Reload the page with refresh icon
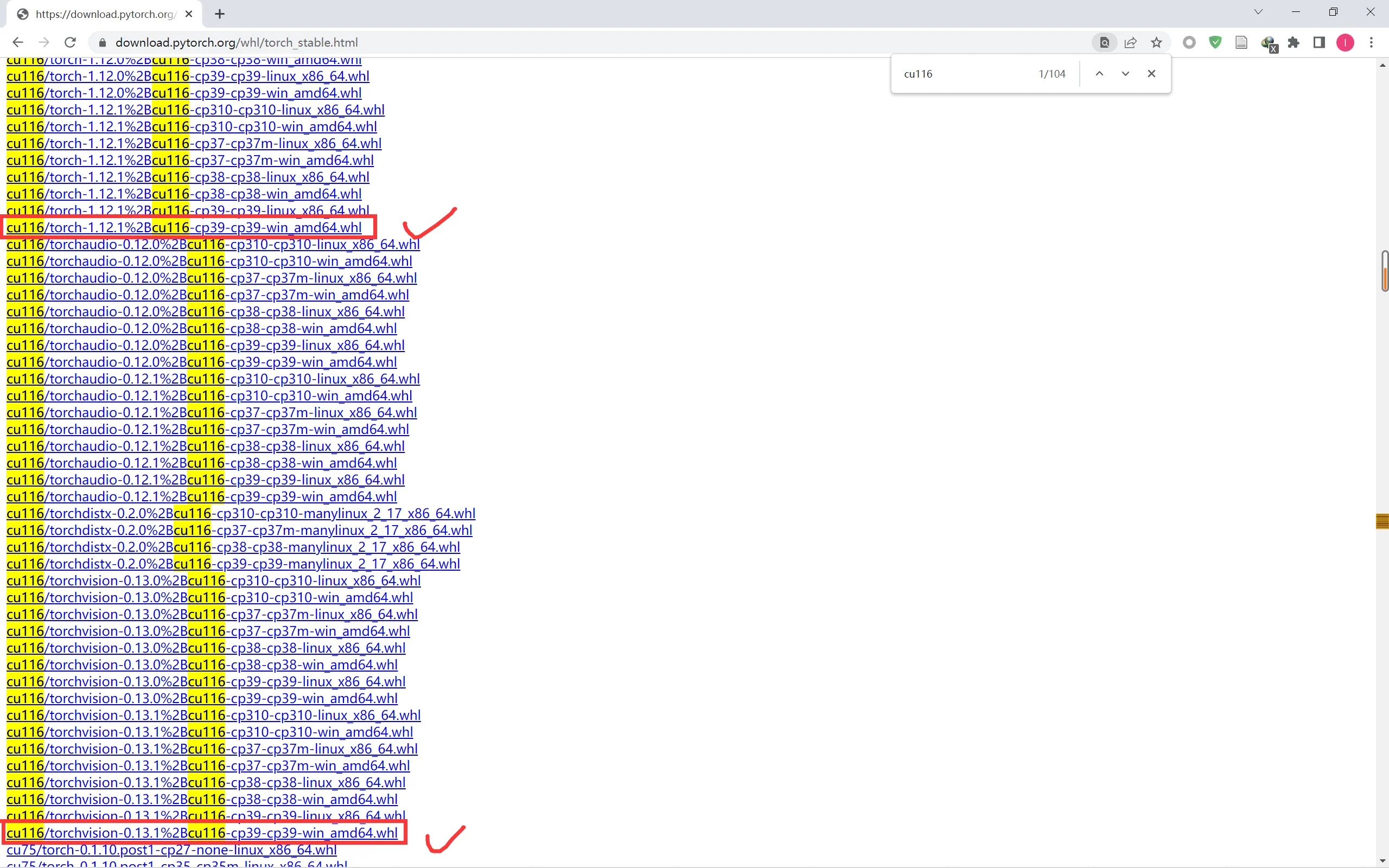 pos(70,42)
